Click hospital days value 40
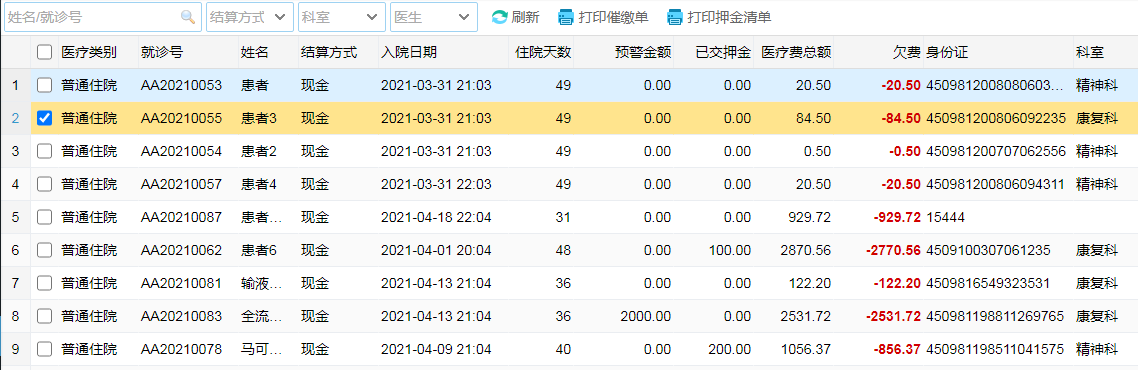 [x=563, y=349]
